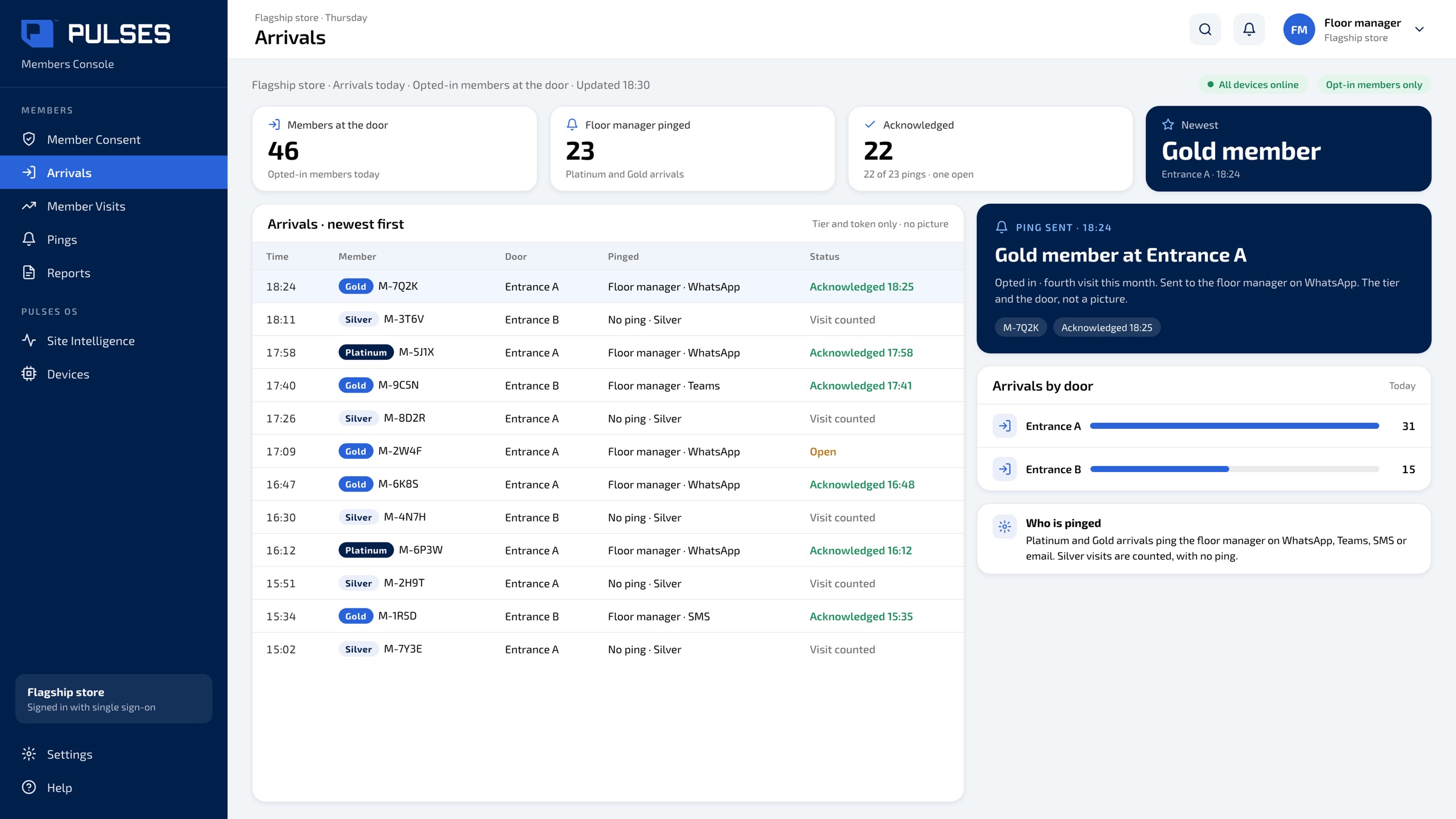Click Floor manager pinged bell icon

click(x=572, y=124)
